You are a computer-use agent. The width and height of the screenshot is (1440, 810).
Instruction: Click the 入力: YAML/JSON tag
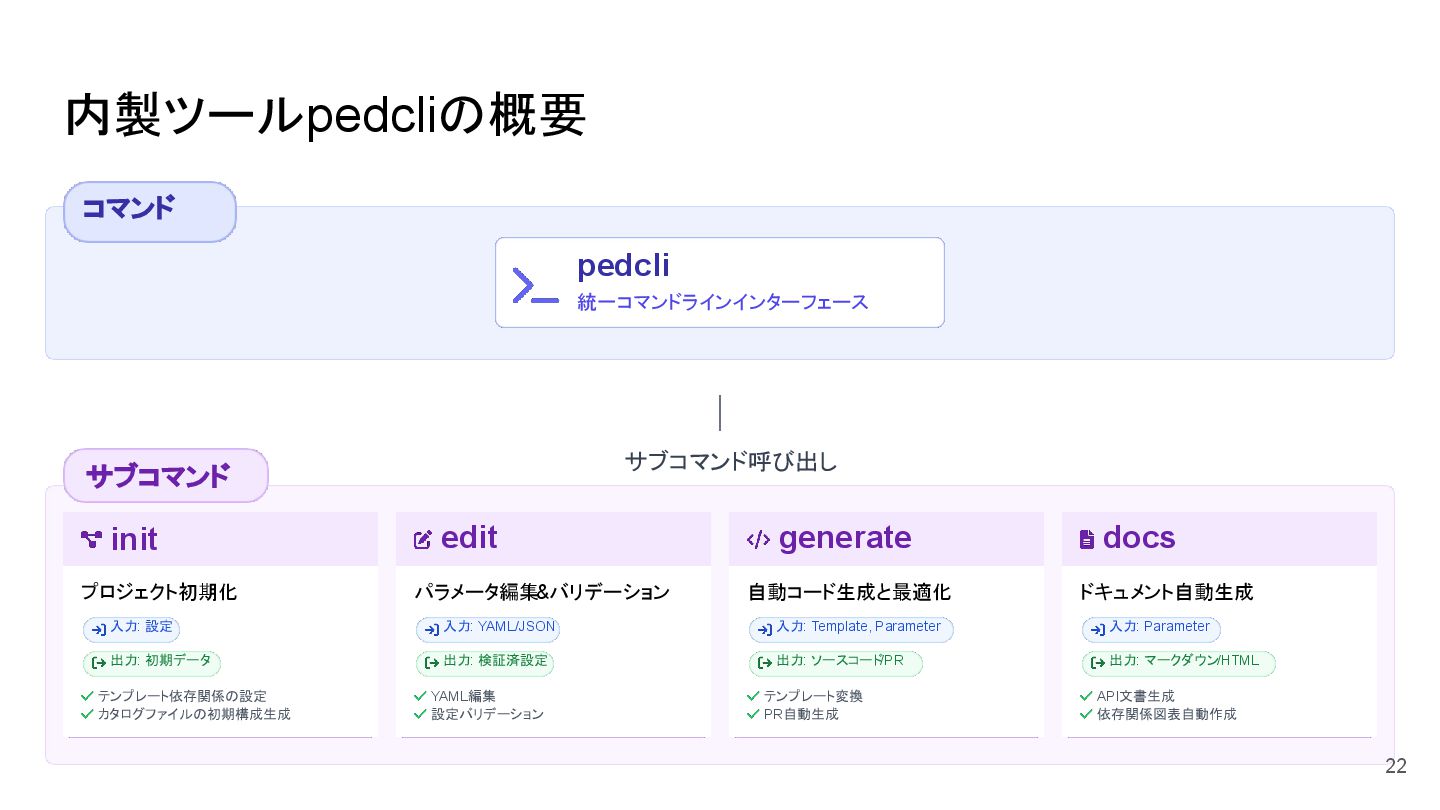pyautogui.click(x=488, y=628)
